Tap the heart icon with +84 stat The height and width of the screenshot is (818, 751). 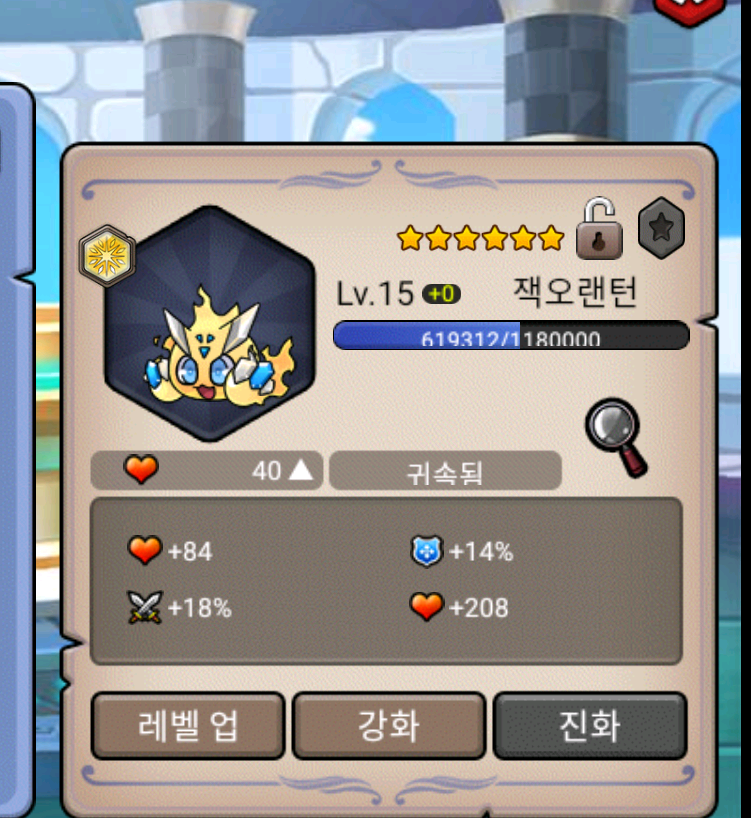(145, 550)
